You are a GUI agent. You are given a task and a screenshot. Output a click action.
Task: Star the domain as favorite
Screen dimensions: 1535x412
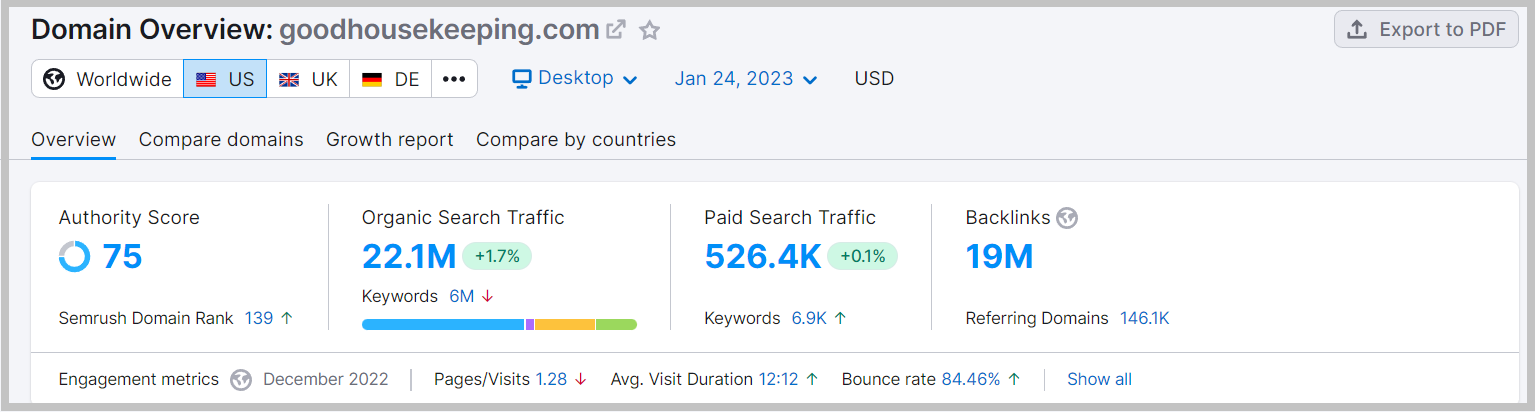click(x=650, y=30)
